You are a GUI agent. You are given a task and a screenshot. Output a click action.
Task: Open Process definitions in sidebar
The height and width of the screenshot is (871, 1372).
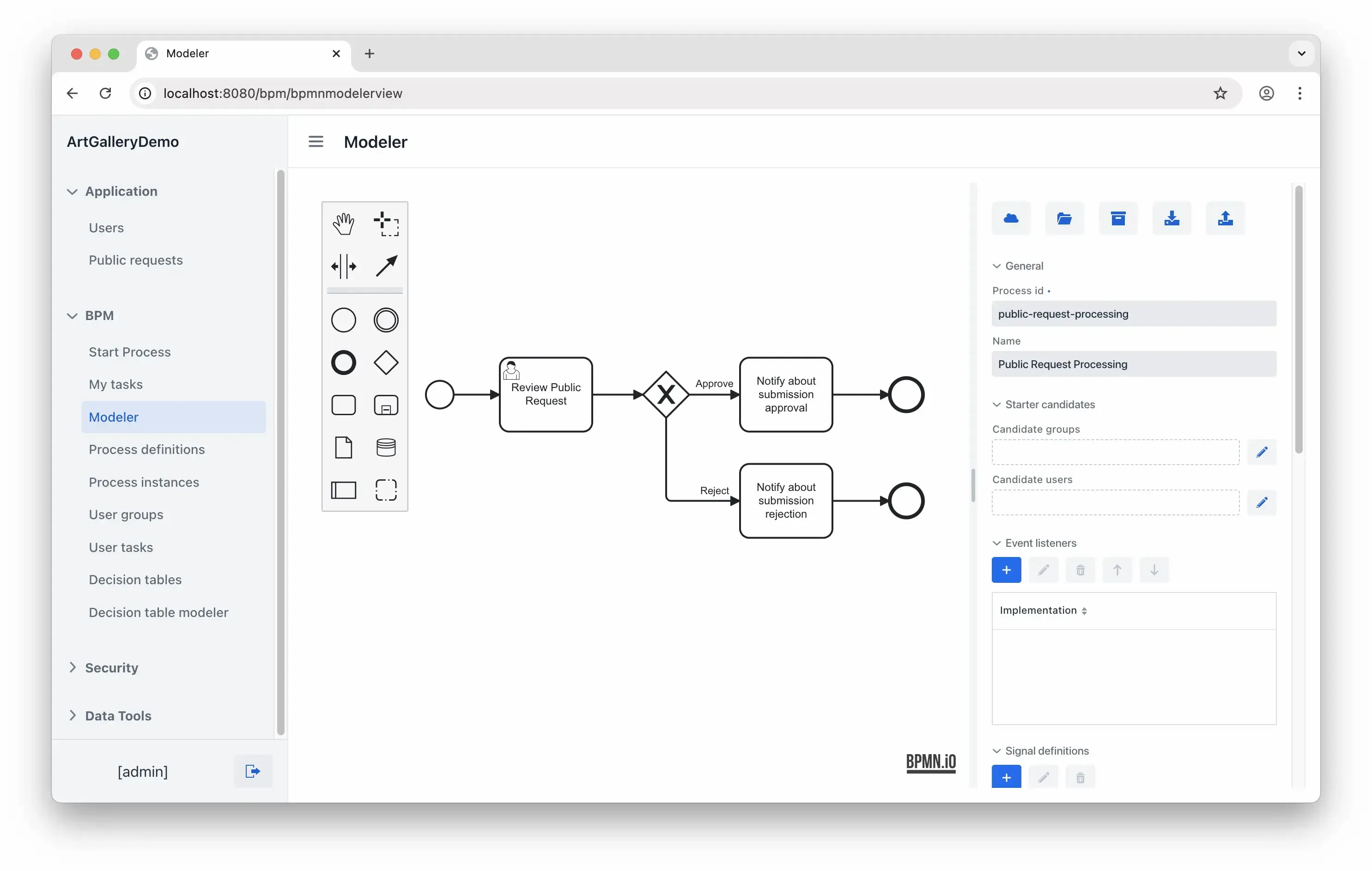pyautogui.click(x=146, y=449)
